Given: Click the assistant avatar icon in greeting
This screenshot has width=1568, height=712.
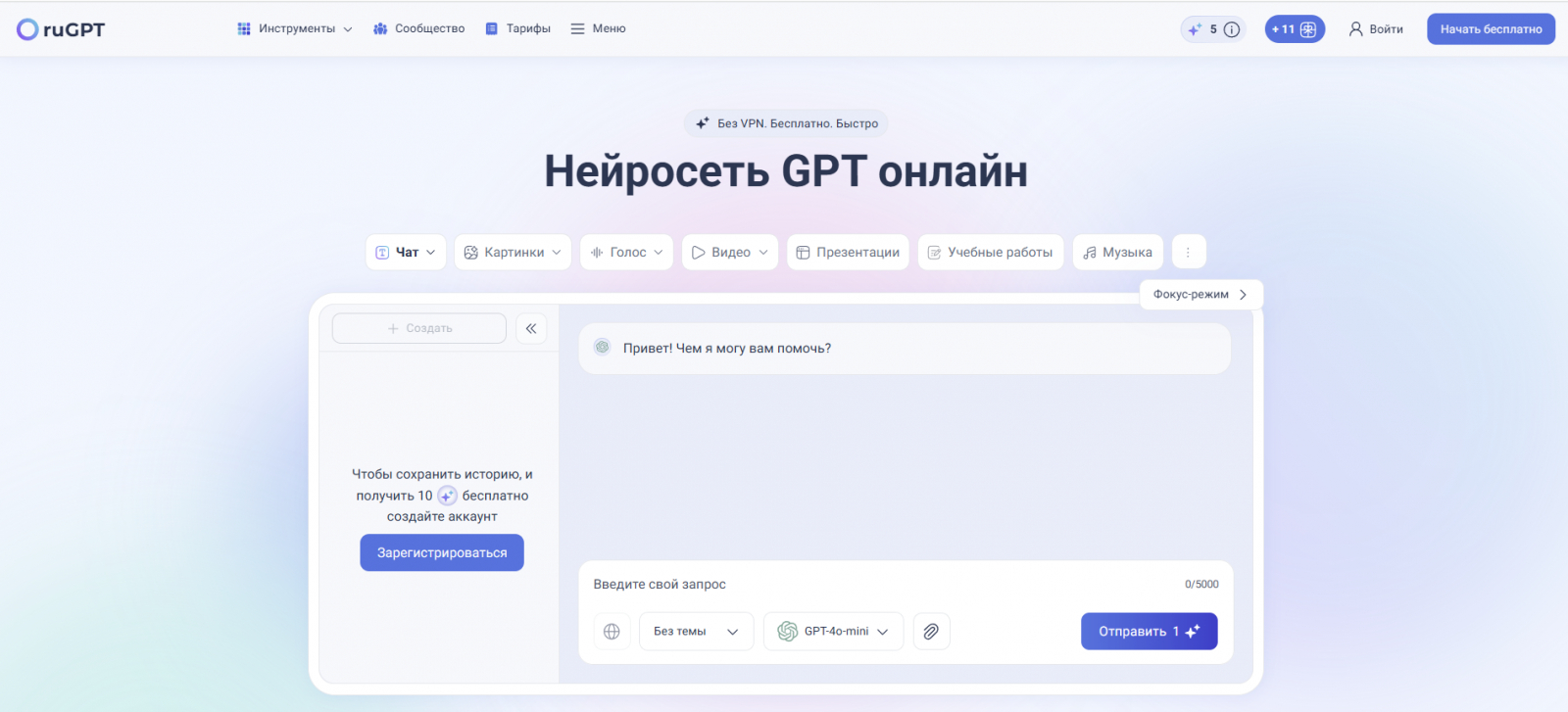Looking at the screenshot, I should [x=603, y=348].
